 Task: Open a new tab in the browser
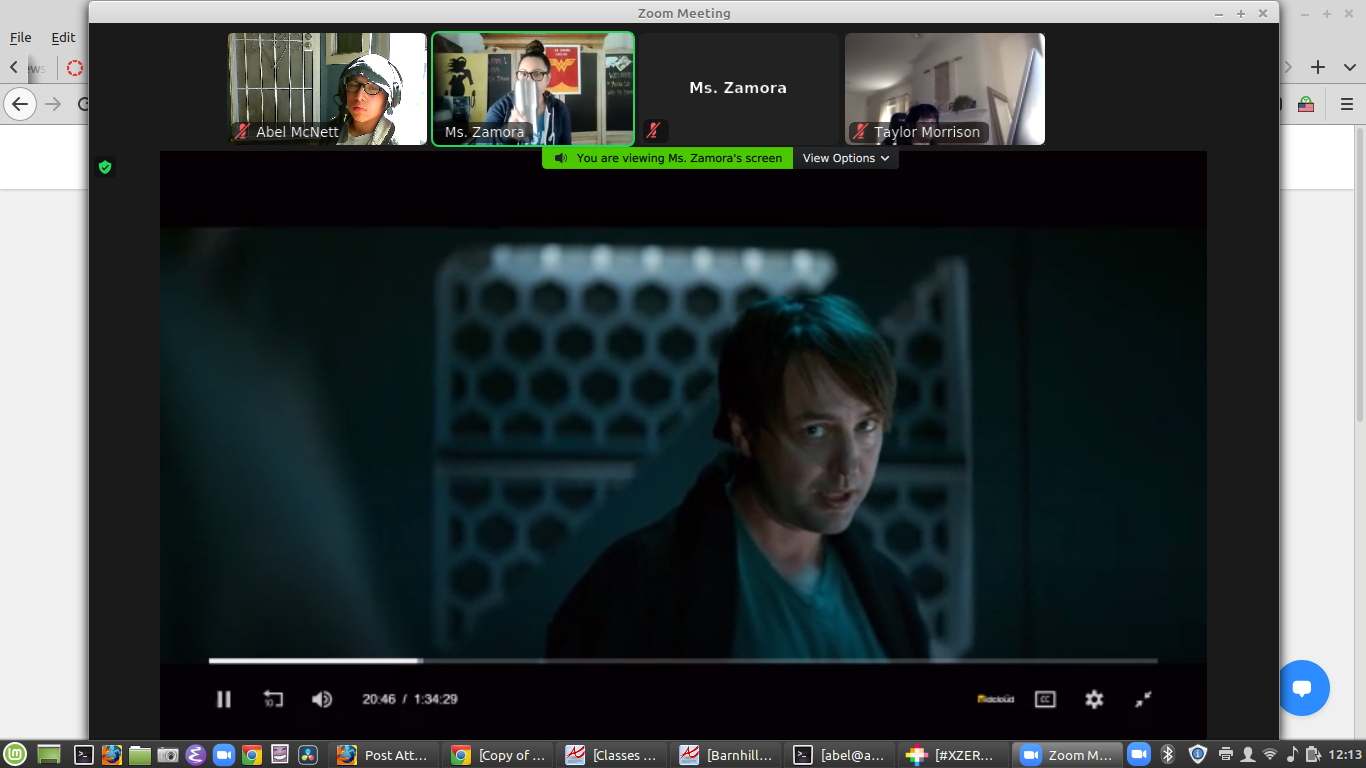click(1318, 67)
